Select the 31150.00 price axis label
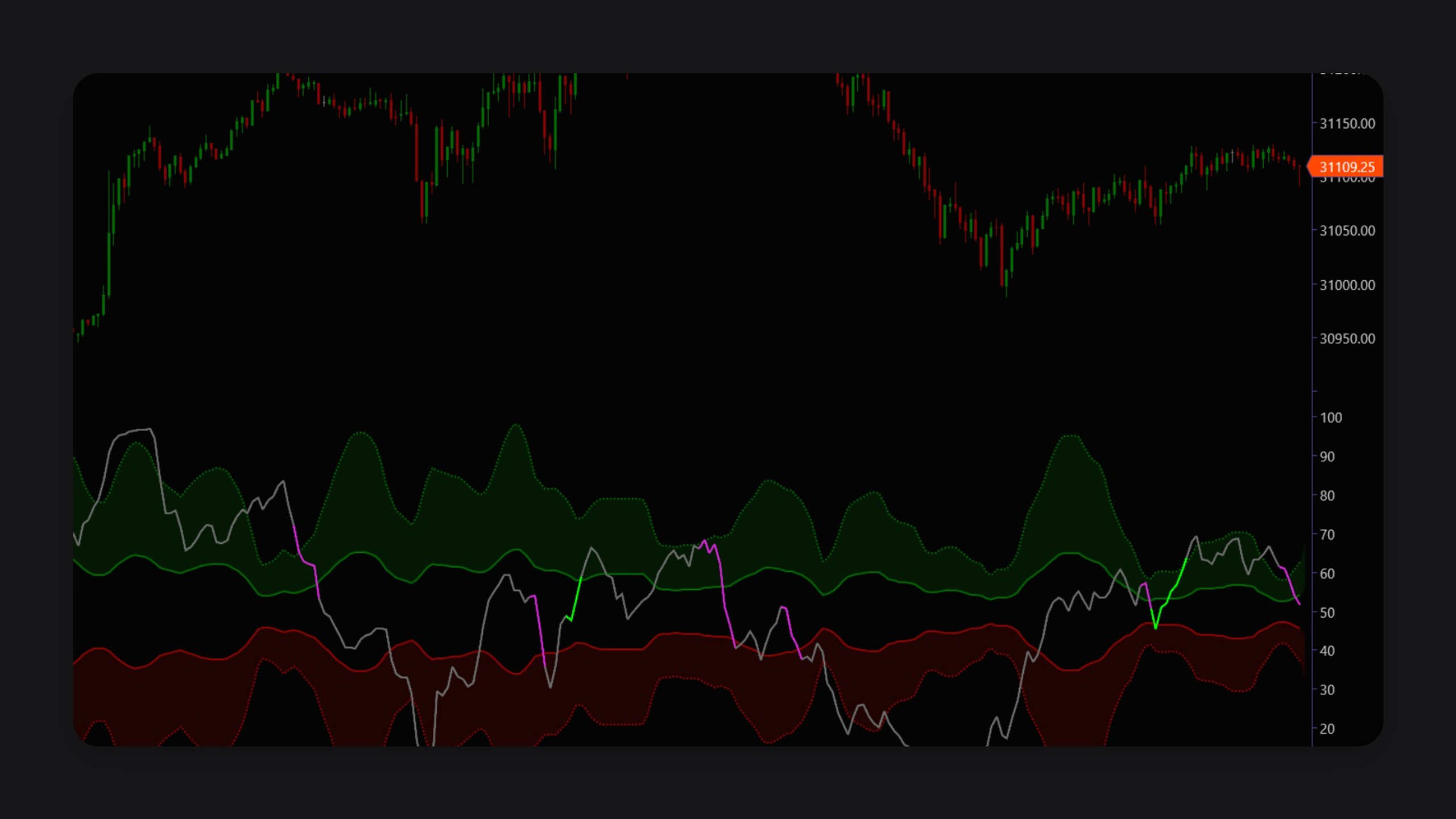This screenshot has height=819, width=1456. [1347, 123]
